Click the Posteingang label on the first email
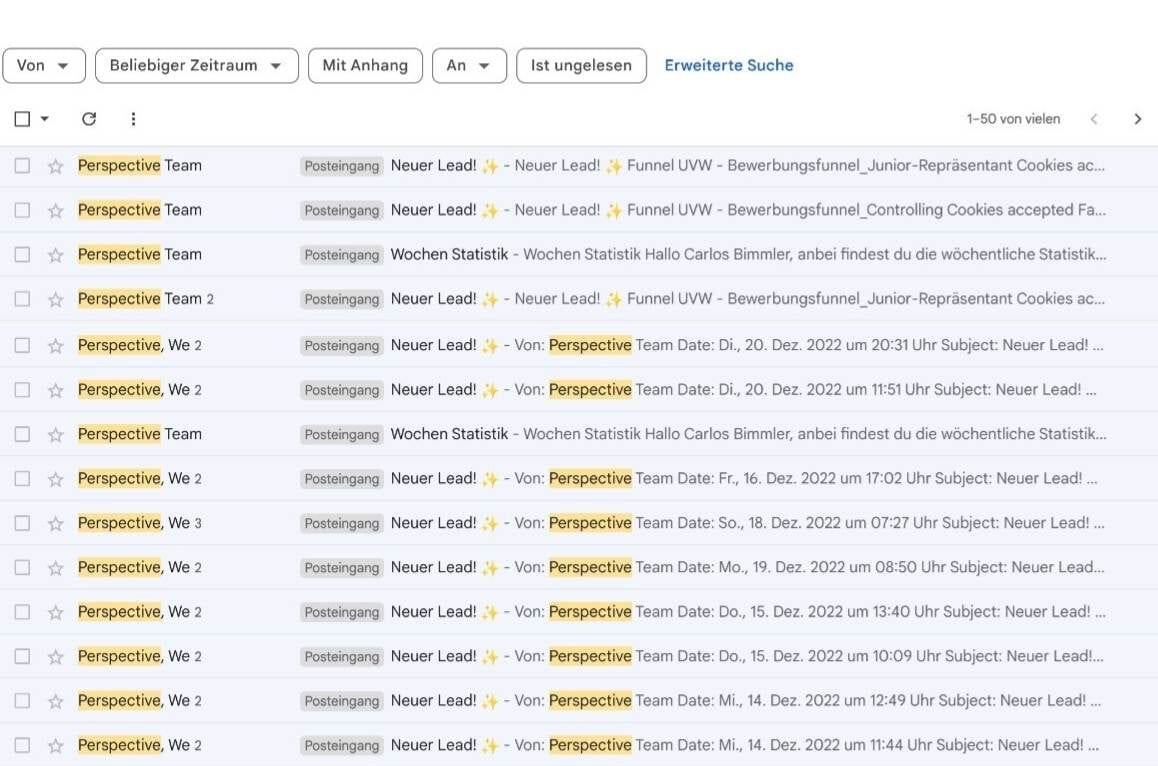The height and width of the screenshot is (766, 1158). coord(342,166)
